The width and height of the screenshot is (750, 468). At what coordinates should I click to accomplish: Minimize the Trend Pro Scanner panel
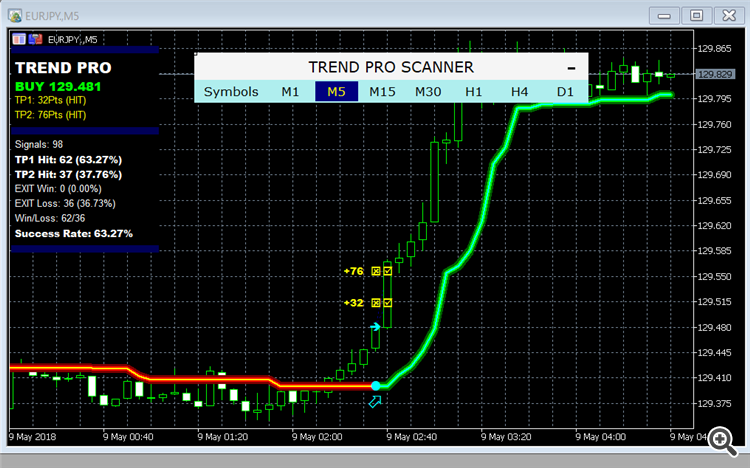coord(571,68)
